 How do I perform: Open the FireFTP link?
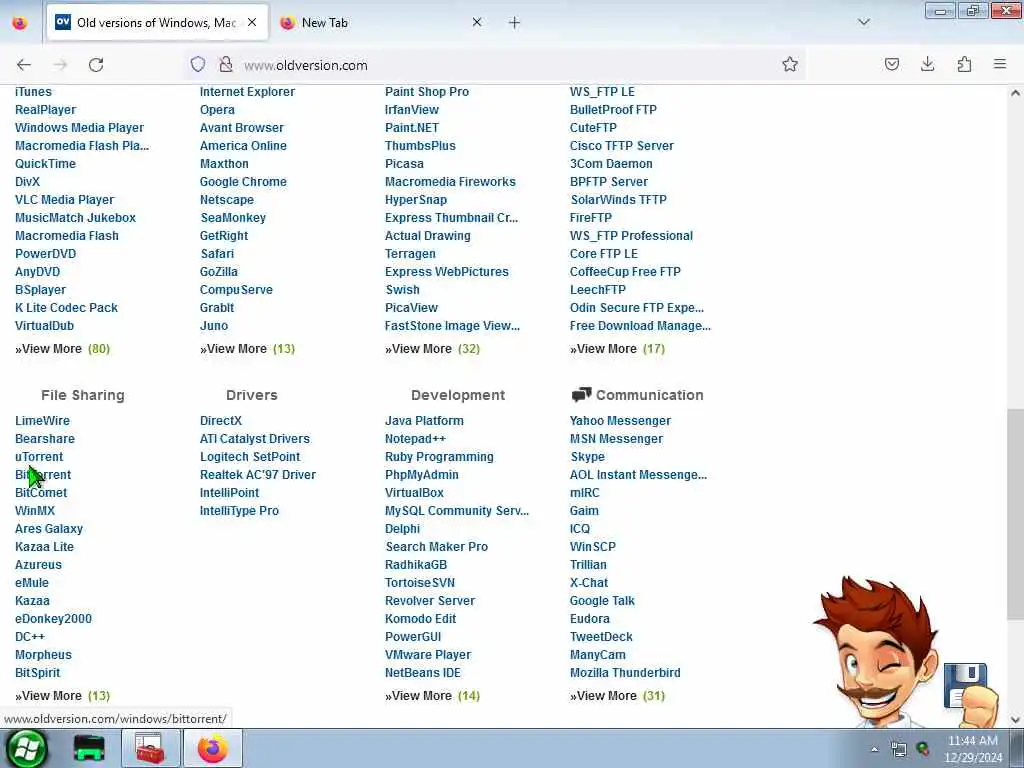(590, 217)
